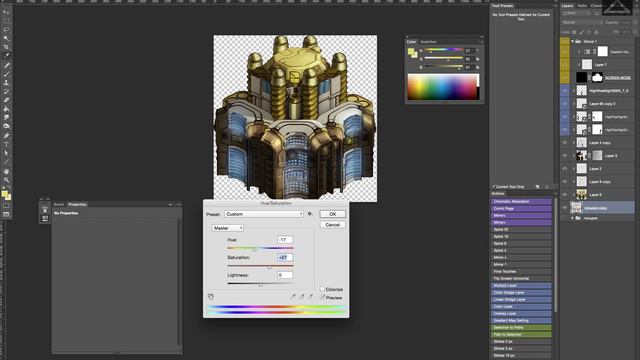Open the layer blend mode dropdown
The height and width of the screenshot is (360, 640).
point(581,22)
